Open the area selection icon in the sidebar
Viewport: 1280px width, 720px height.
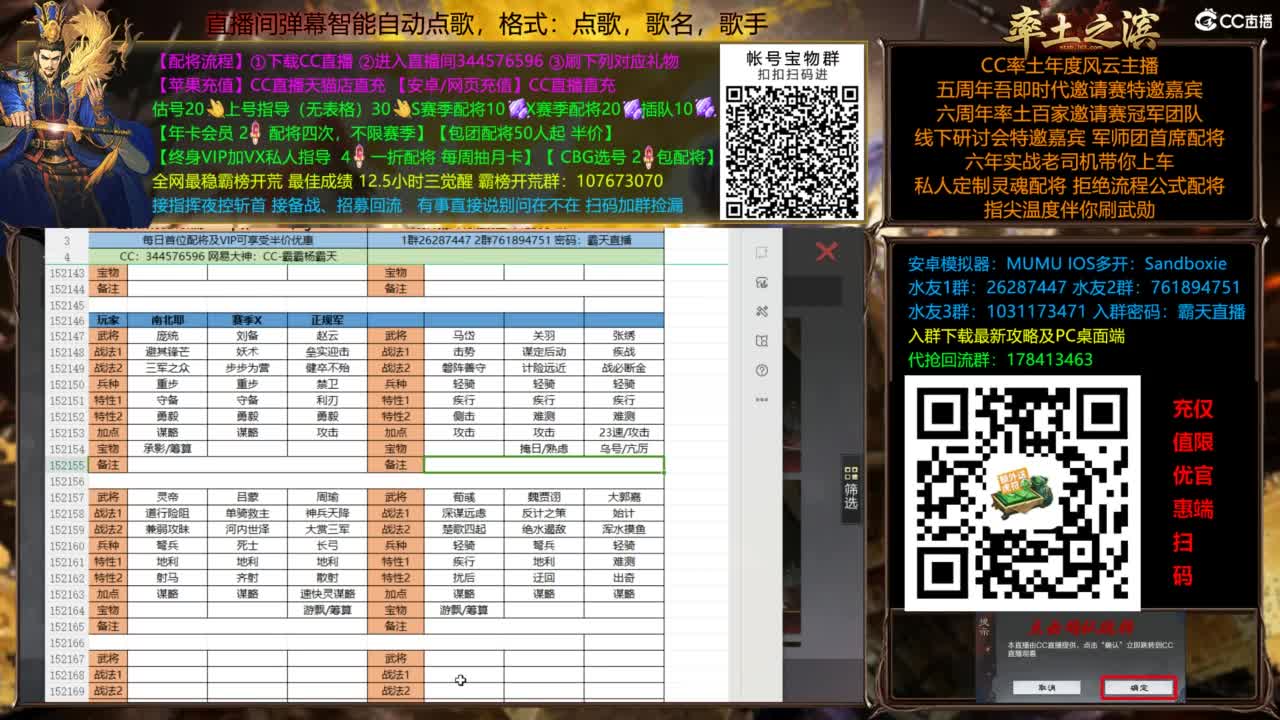pos(762,341)
